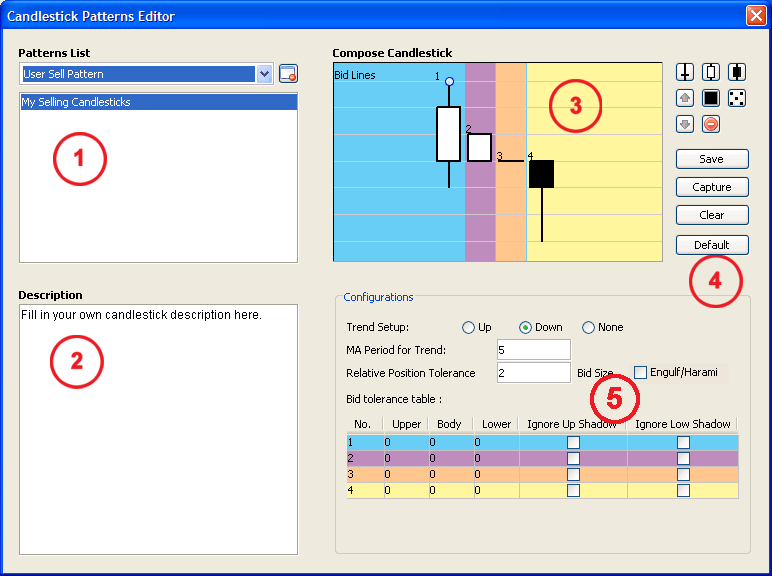Image resolution: width=772 pixels, height=576 pixels.
Task: Click the delete pattern icon beside dropdown
Action: [288, 73]
